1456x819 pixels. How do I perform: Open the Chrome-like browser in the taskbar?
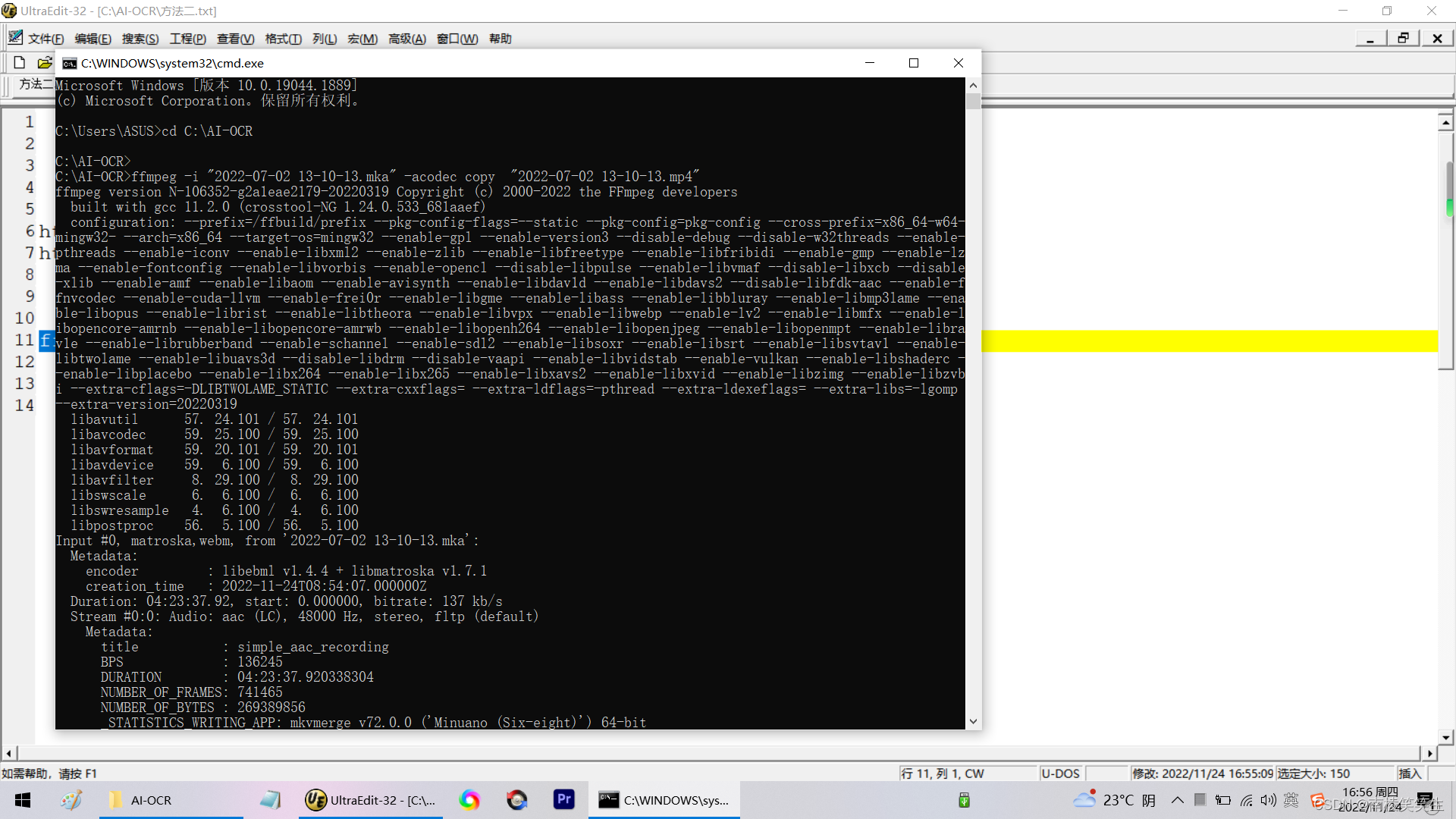(517, 800)
